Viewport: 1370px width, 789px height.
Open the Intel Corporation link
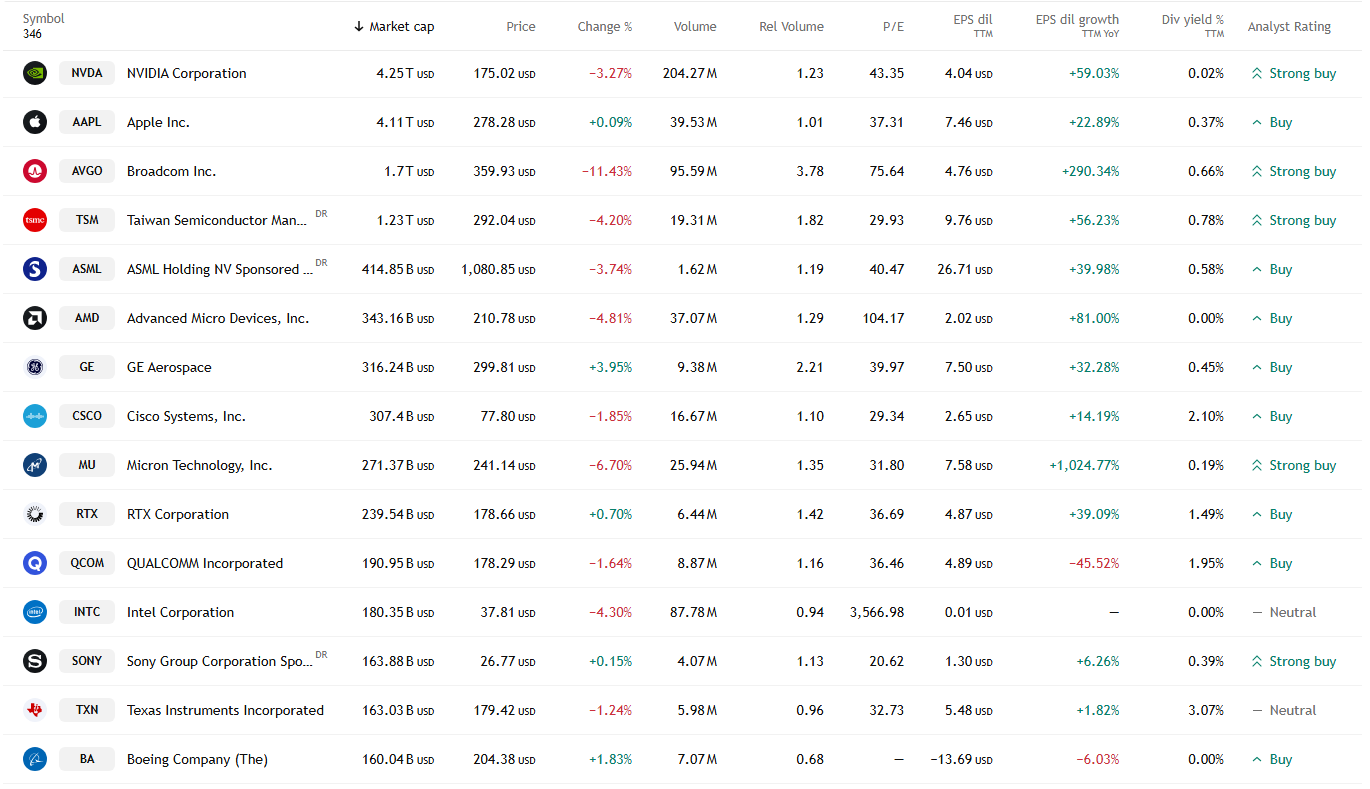(x=180, y=612)
